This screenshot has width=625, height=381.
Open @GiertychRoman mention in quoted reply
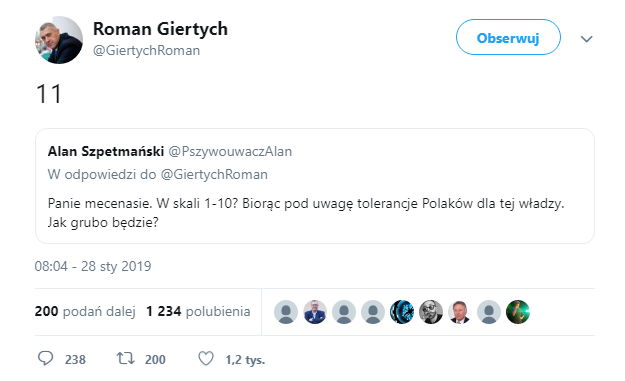pyautogui.click(x=214, y=175)
